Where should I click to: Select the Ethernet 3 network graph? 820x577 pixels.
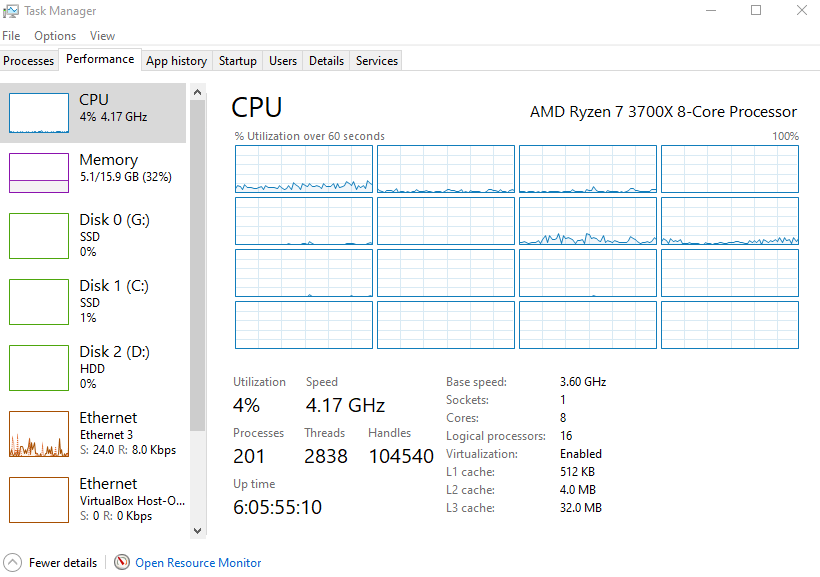[x=38, y=435]
